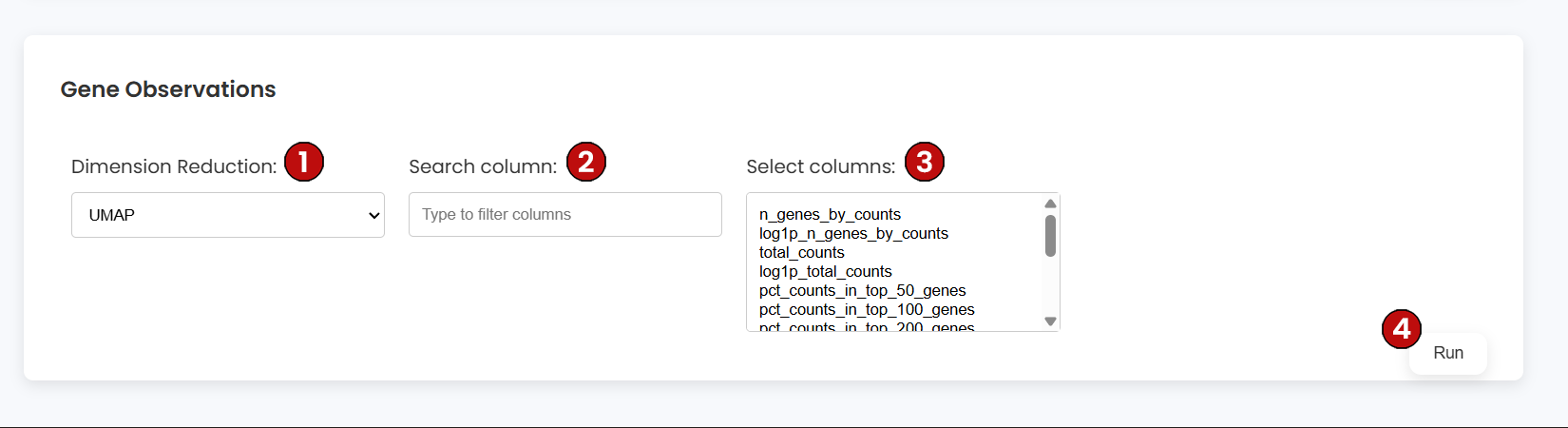Click the 'Select columns:' label

click(x=820, y=166)
